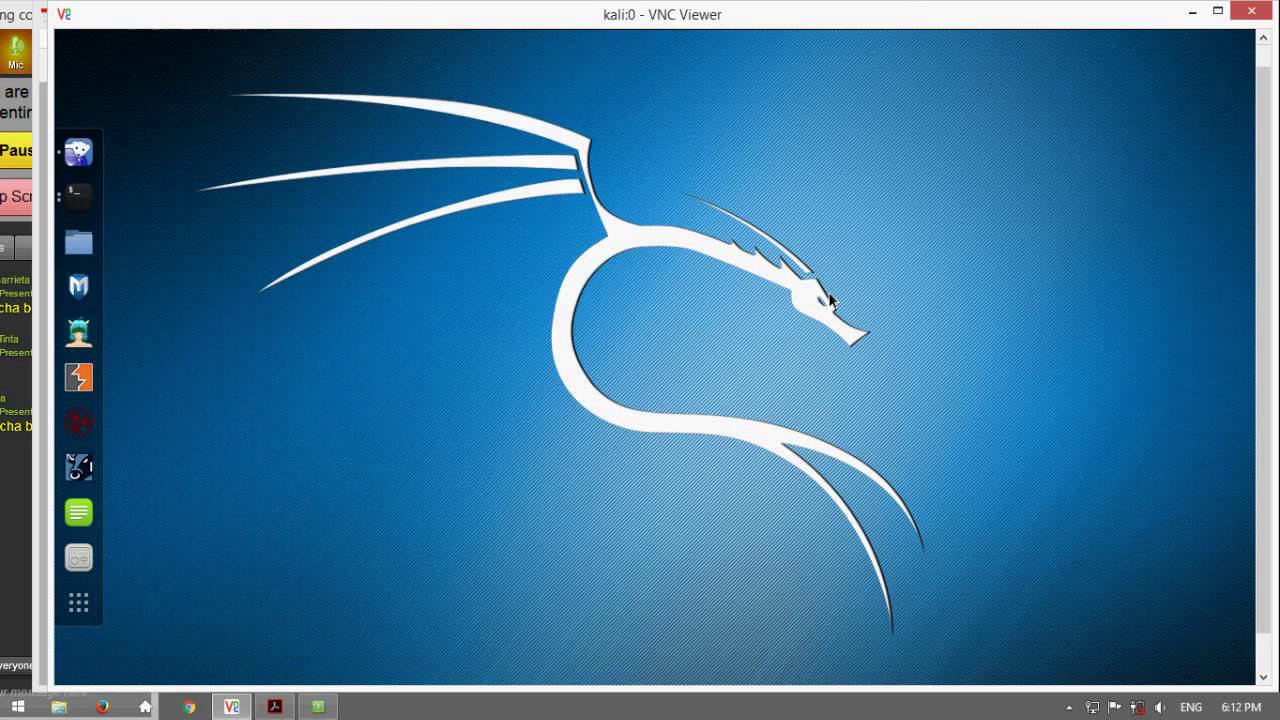Viewport: 1280px width, 720px height.
Task: Change ENG input language indicator
Action: pyautogui.click(x=1191, y=708)
